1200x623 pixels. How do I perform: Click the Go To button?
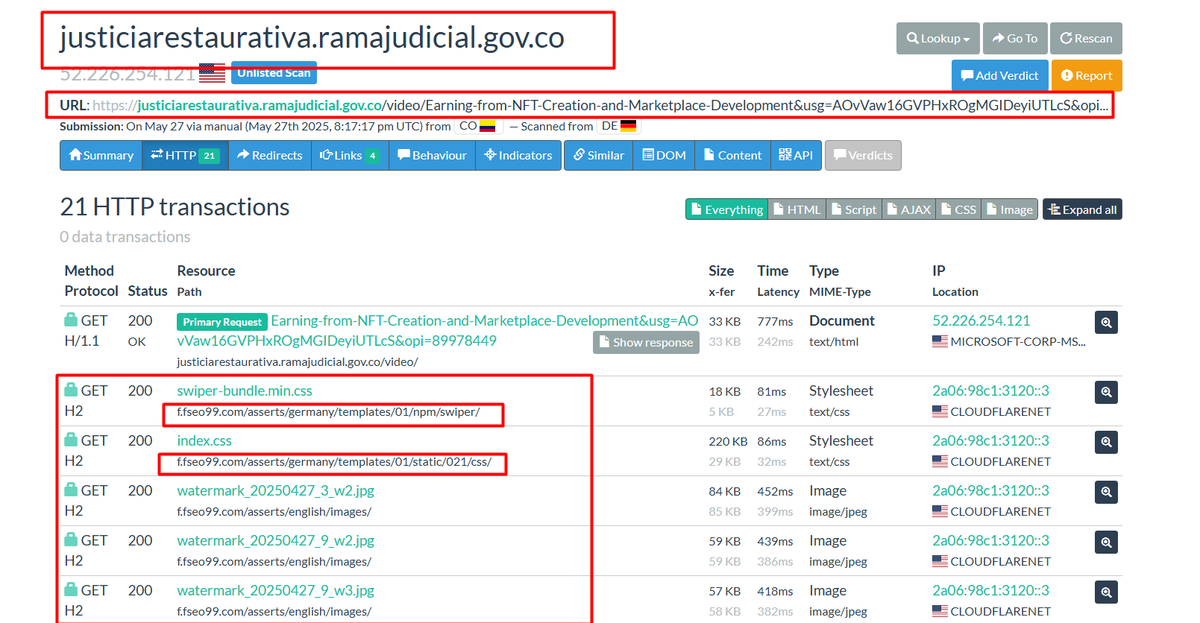[1015, 38]
